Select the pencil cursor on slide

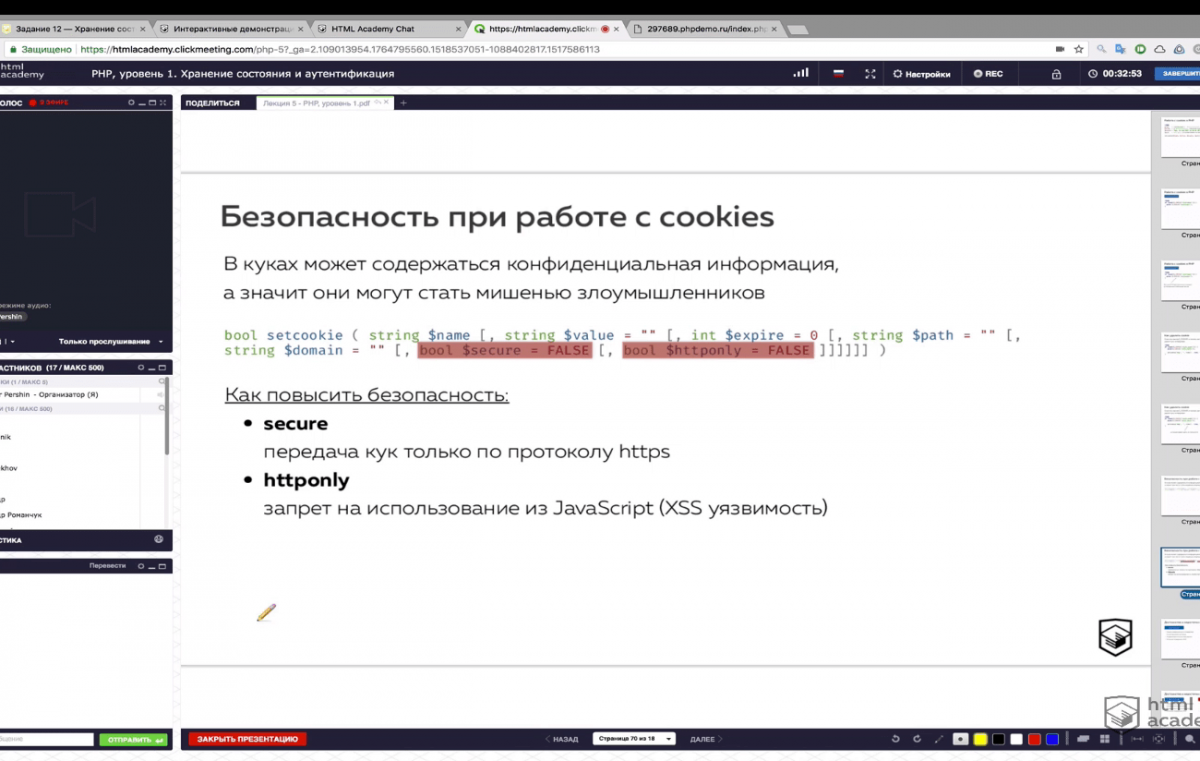(x=265, y=613)
